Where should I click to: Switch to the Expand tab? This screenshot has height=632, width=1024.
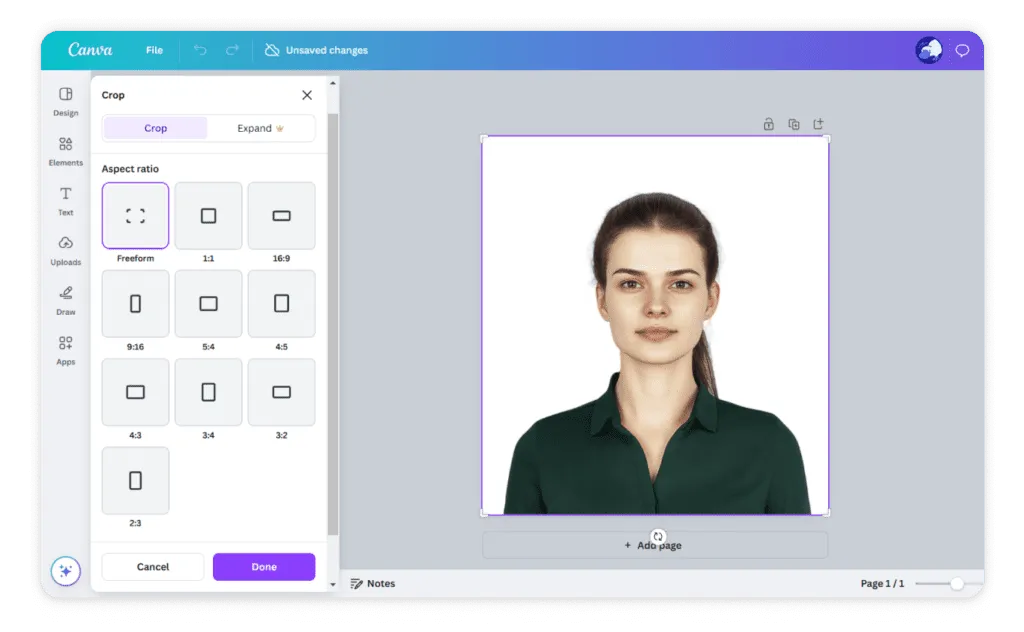coord(260,128)
